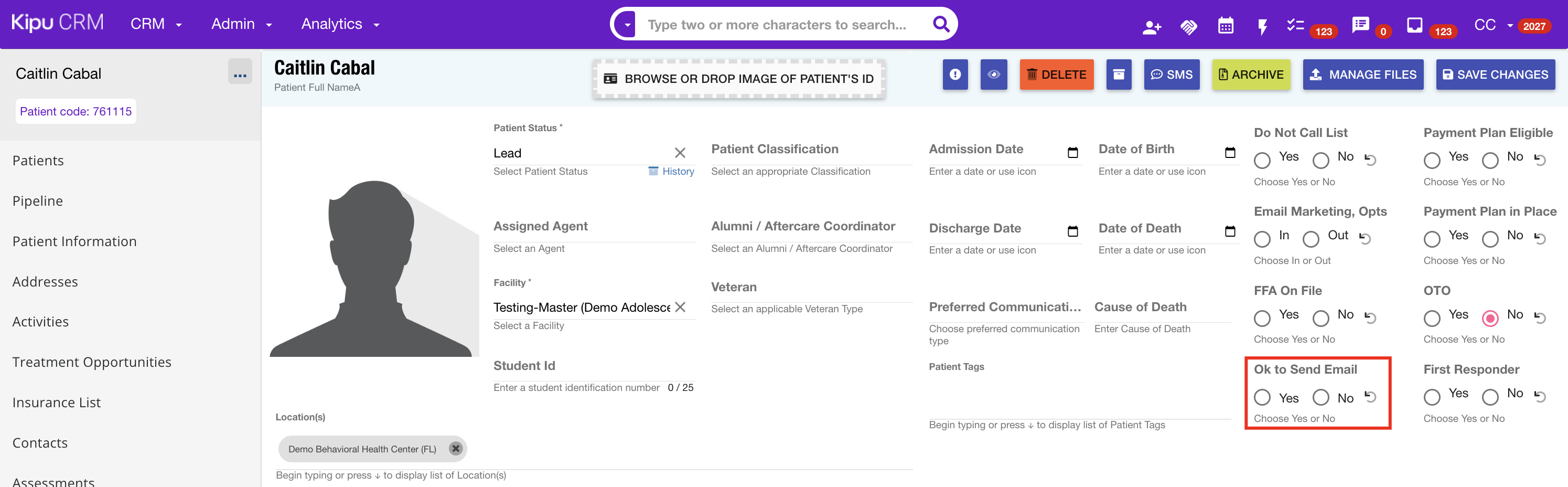Expand the CRM menu dropdown
Screen dimensions: 1568x487
[156, 24]
